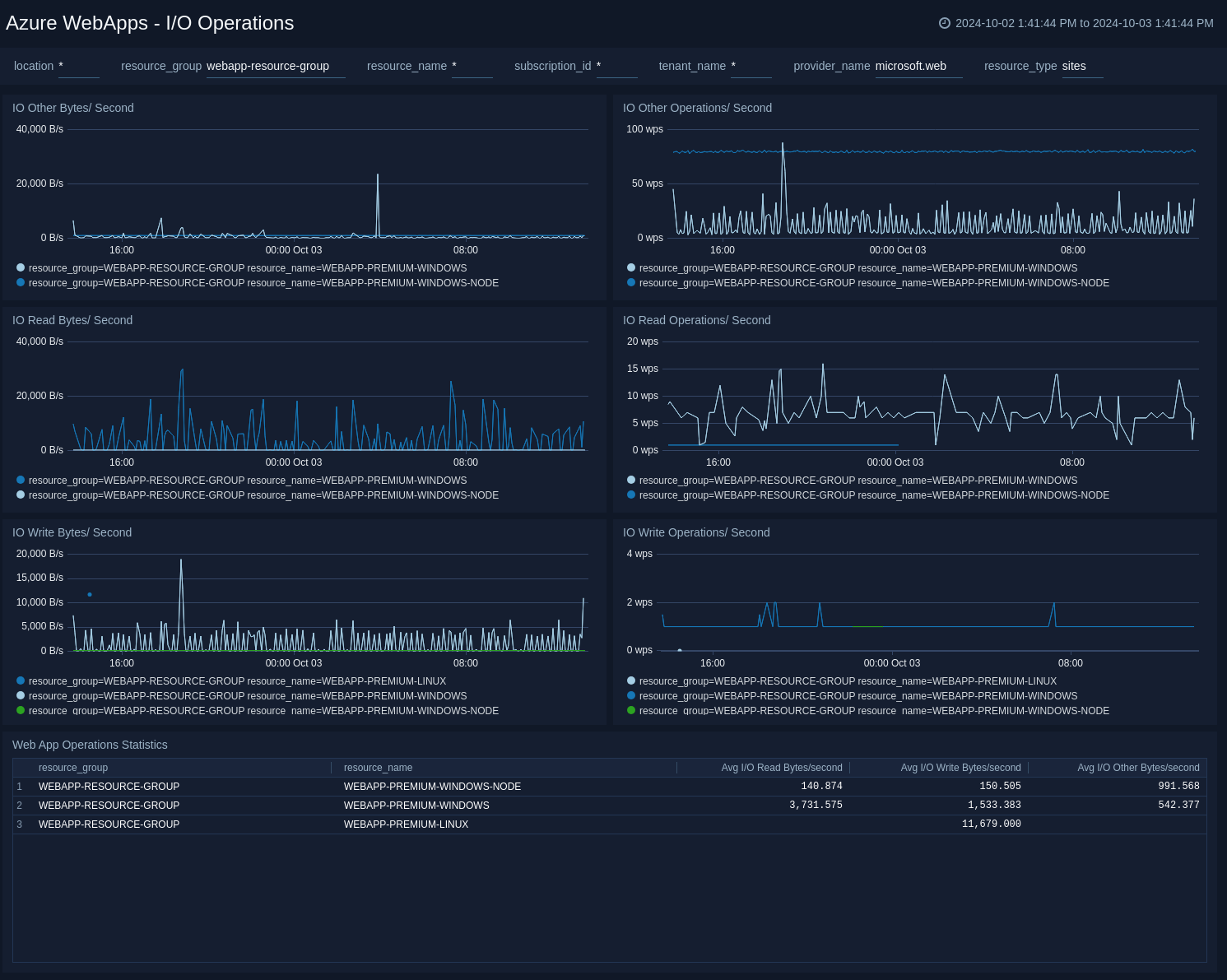Click the read bytes value 3,731.575
This screenshot has height=980, width=1227.
(816, 806)
